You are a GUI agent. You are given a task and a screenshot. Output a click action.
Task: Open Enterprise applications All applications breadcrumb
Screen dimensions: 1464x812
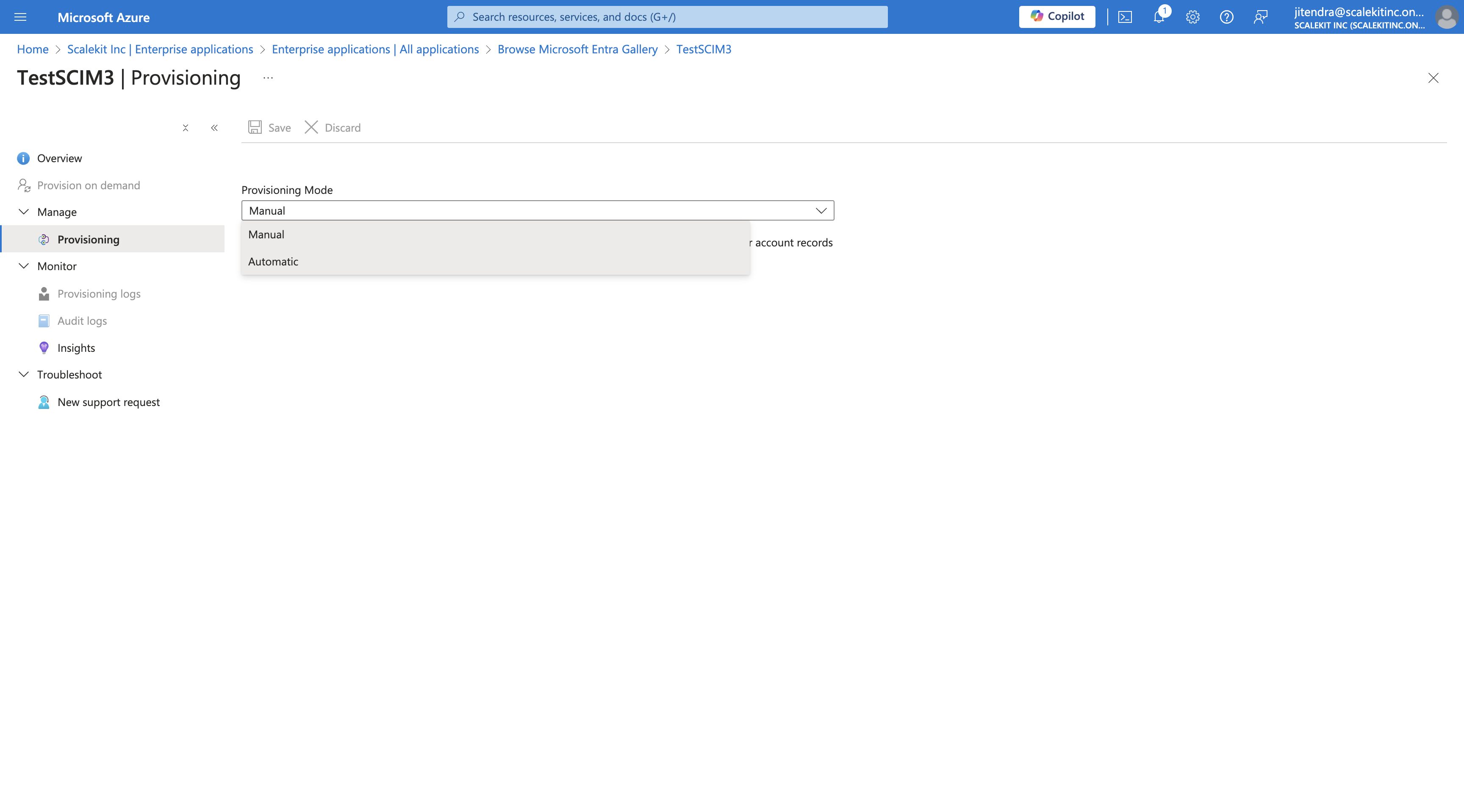tap(375, 50)
